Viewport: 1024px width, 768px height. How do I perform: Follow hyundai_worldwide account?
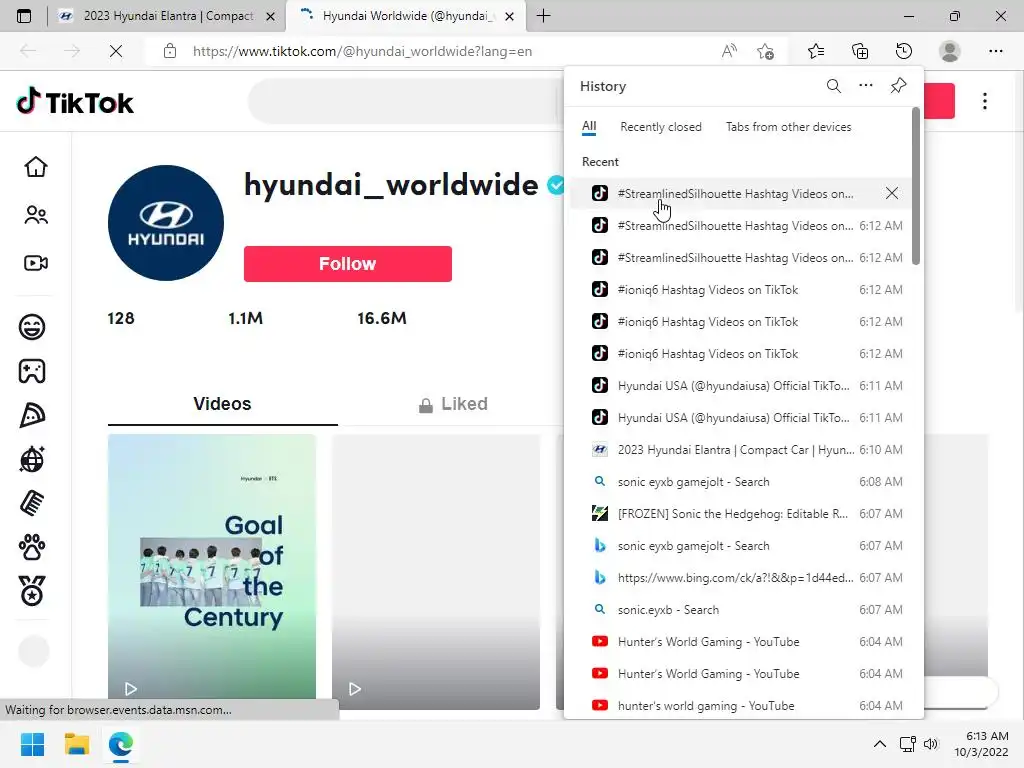pos(347,264)
